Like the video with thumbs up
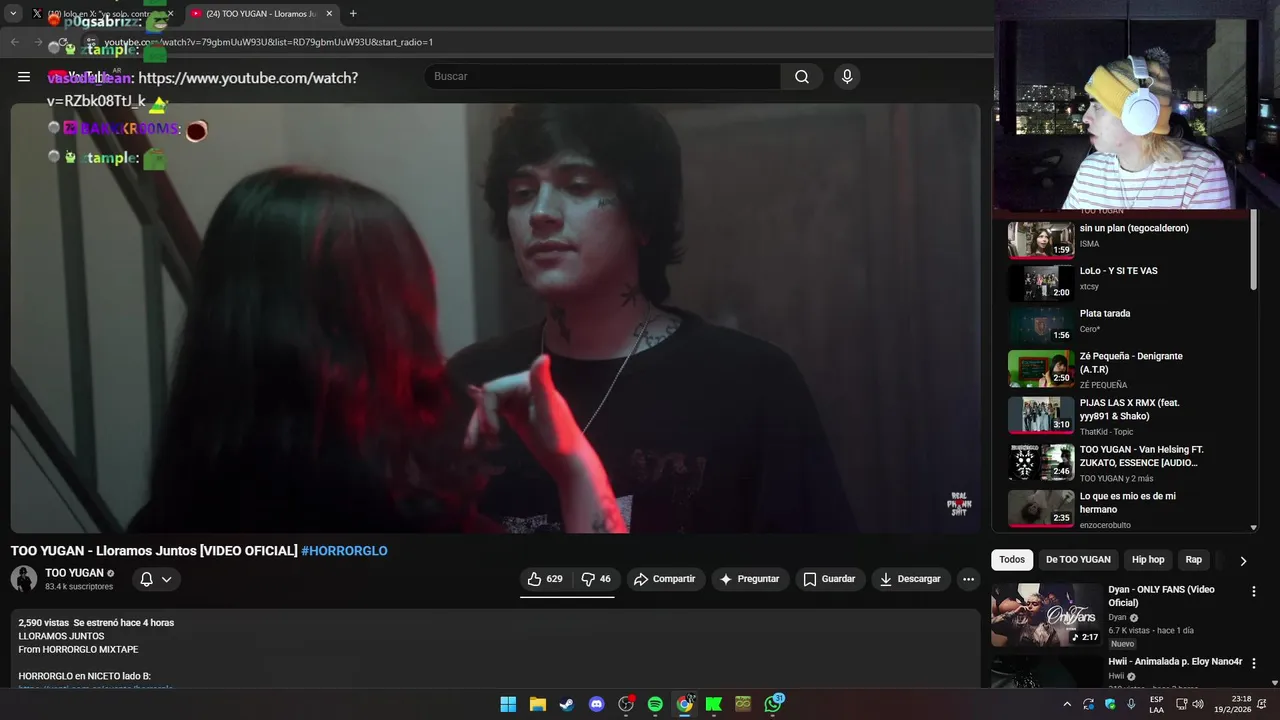1280x720 pixels. [545, 579]
